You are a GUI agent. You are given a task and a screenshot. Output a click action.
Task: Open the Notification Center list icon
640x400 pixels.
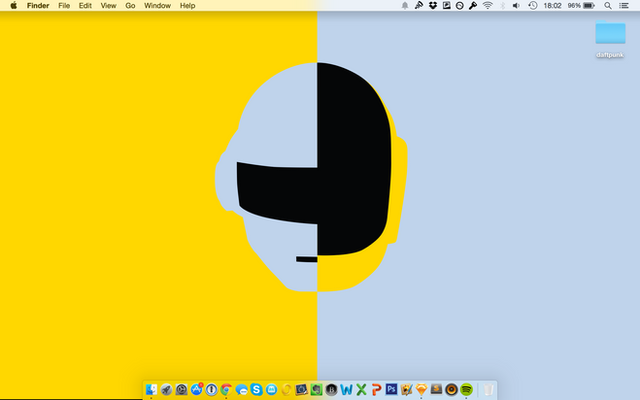click(x=624, y=6)
